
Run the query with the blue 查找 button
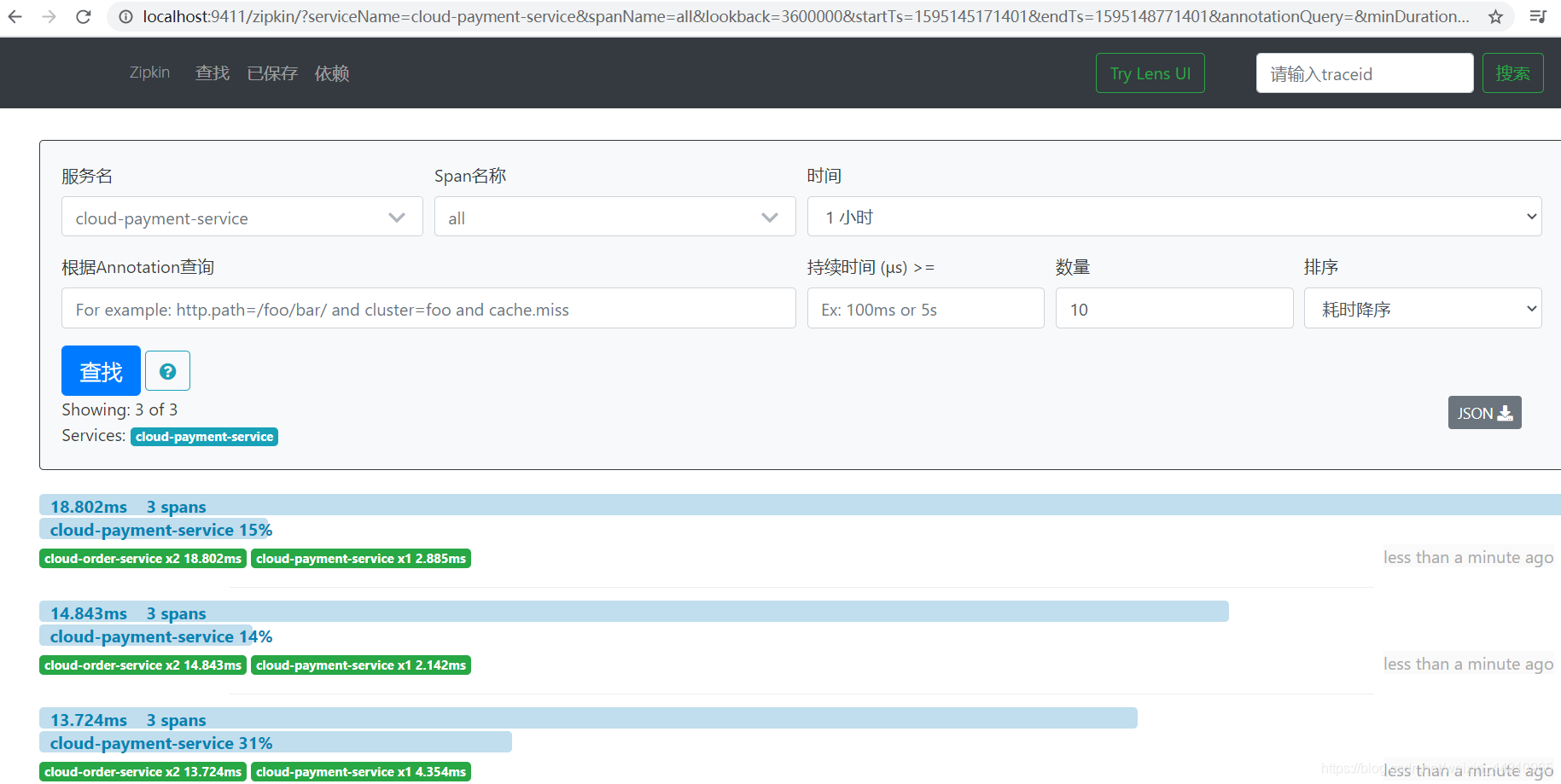(100, 370)
